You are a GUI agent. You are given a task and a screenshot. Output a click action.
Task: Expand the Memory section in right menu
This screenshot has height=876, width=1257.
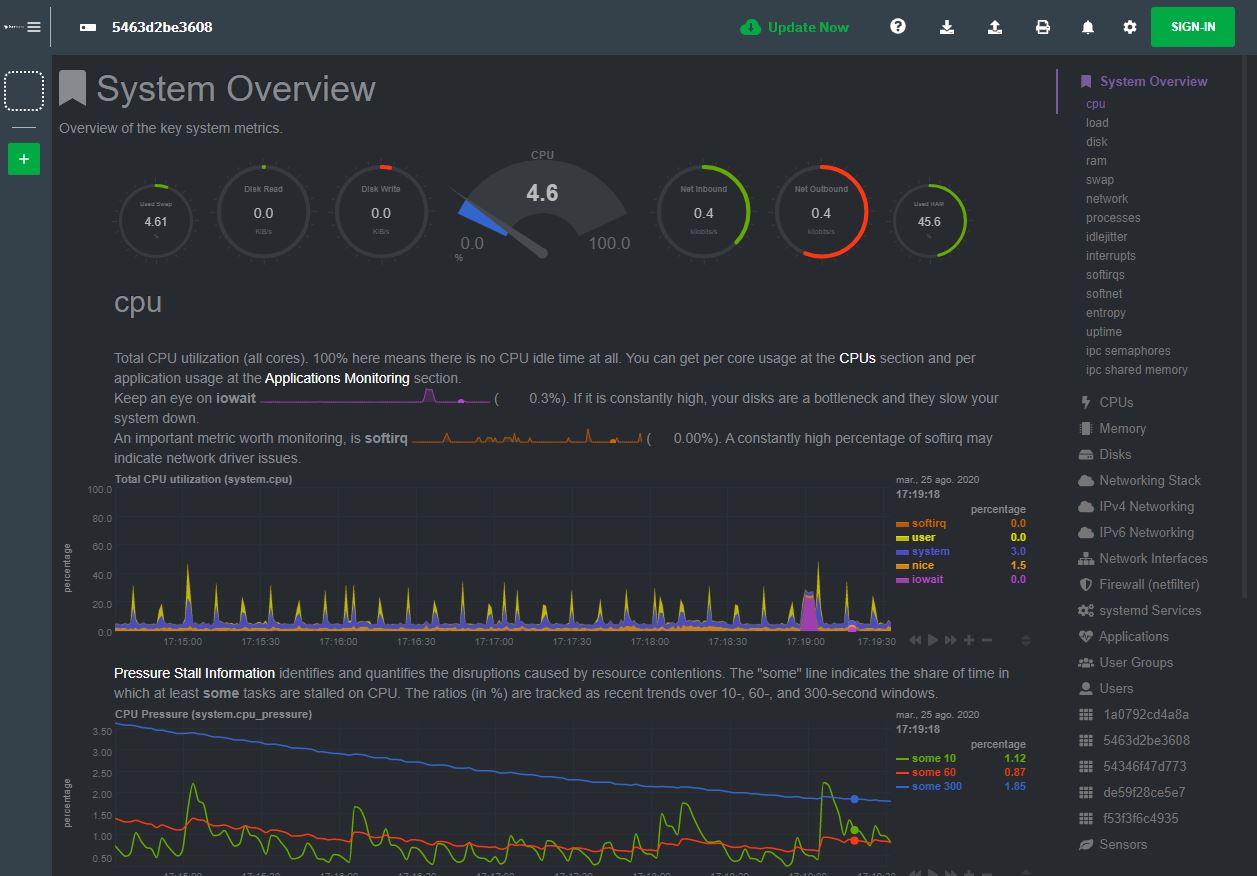click(x=1122, y=428)
